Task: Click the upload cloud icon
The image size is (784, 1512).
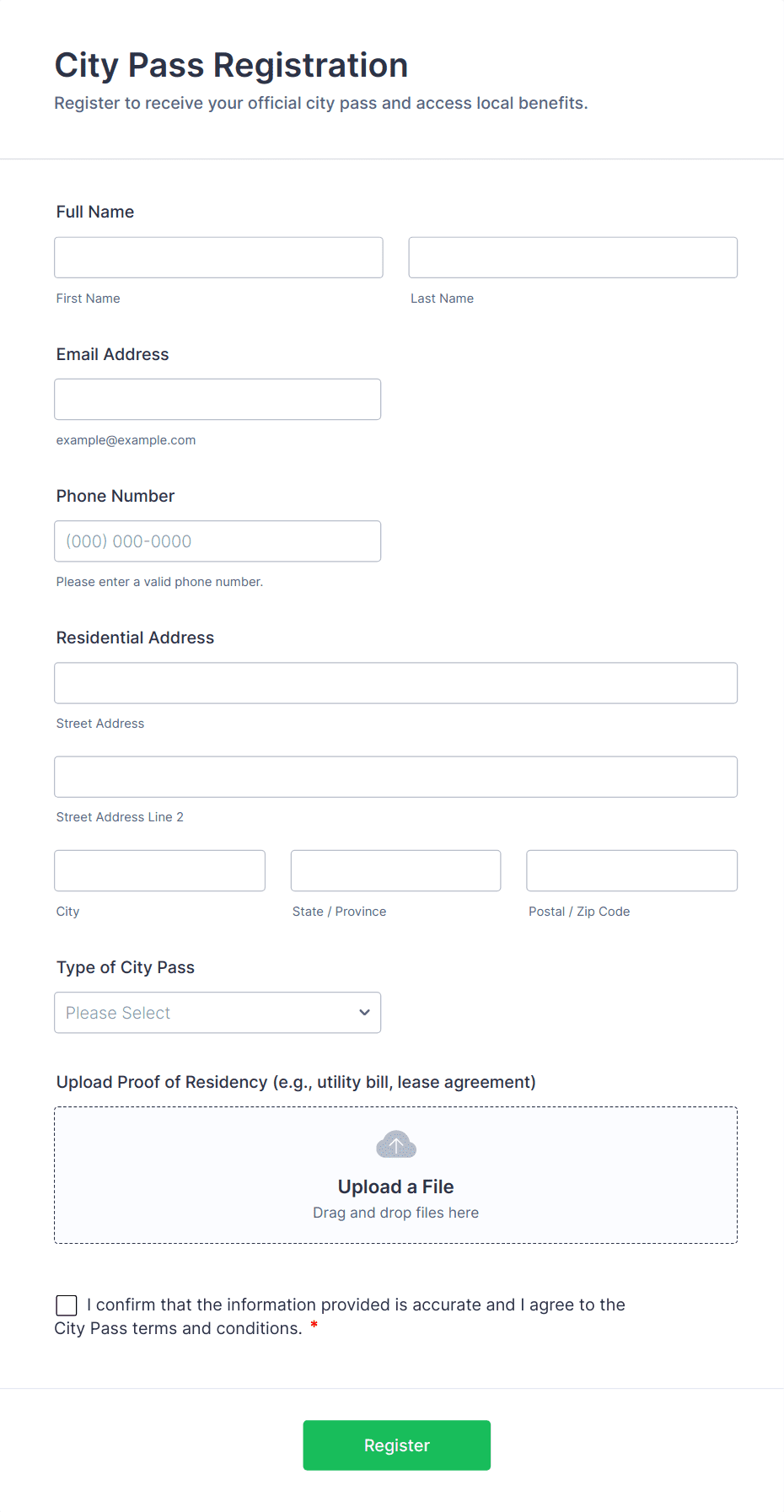Action: click(x=395, y=1145)
